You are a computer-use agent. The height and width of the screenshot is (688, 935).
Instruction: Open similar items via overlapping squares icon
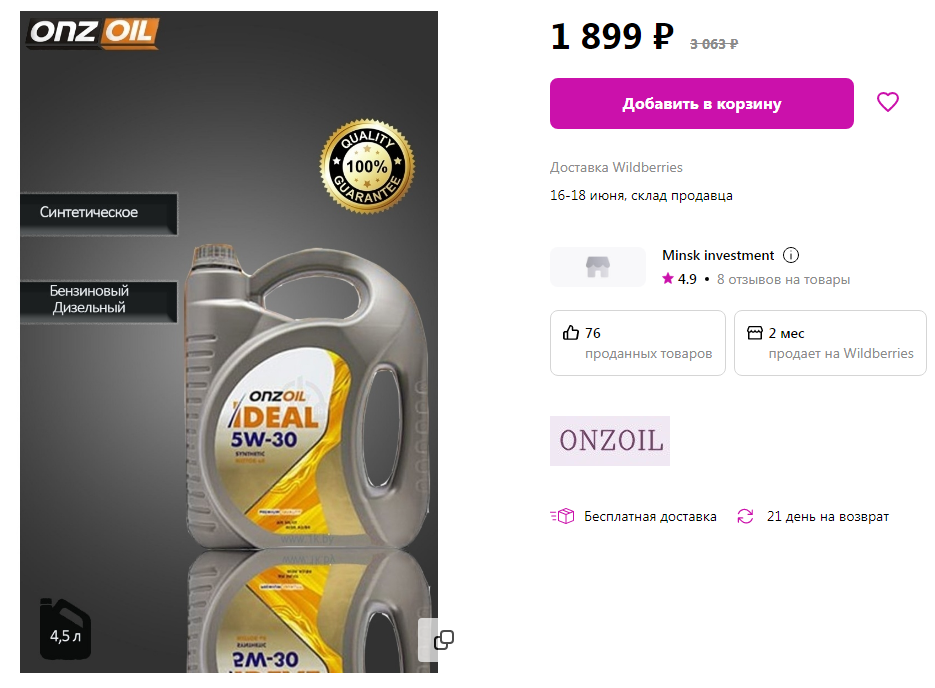click(x=444, y=640)
